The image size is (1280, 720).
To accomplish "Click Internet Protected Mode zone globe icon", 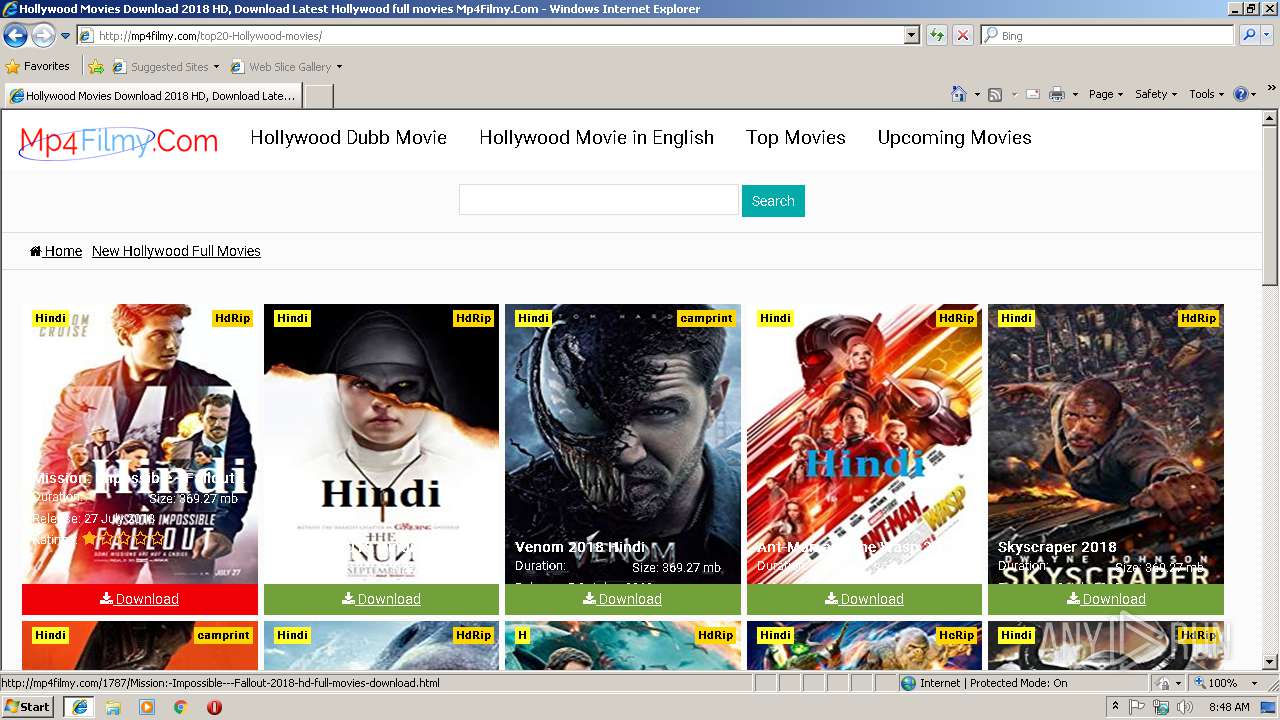I will [x=908, y=683].
